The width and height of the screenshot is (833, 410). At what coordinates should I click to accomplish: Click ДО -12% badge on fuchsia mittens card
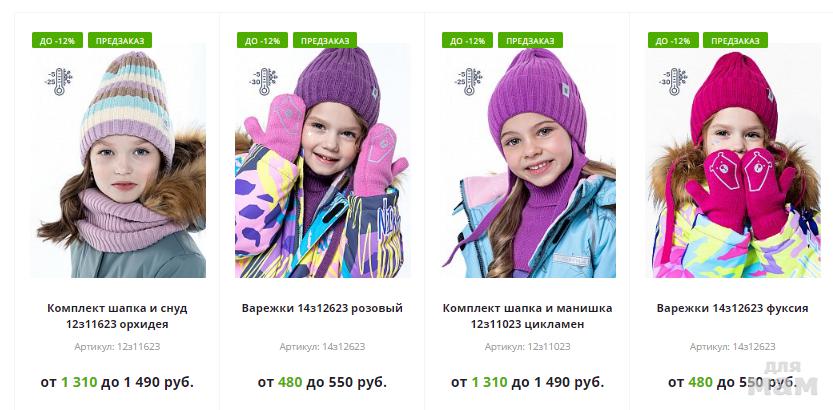click(673, 40)
